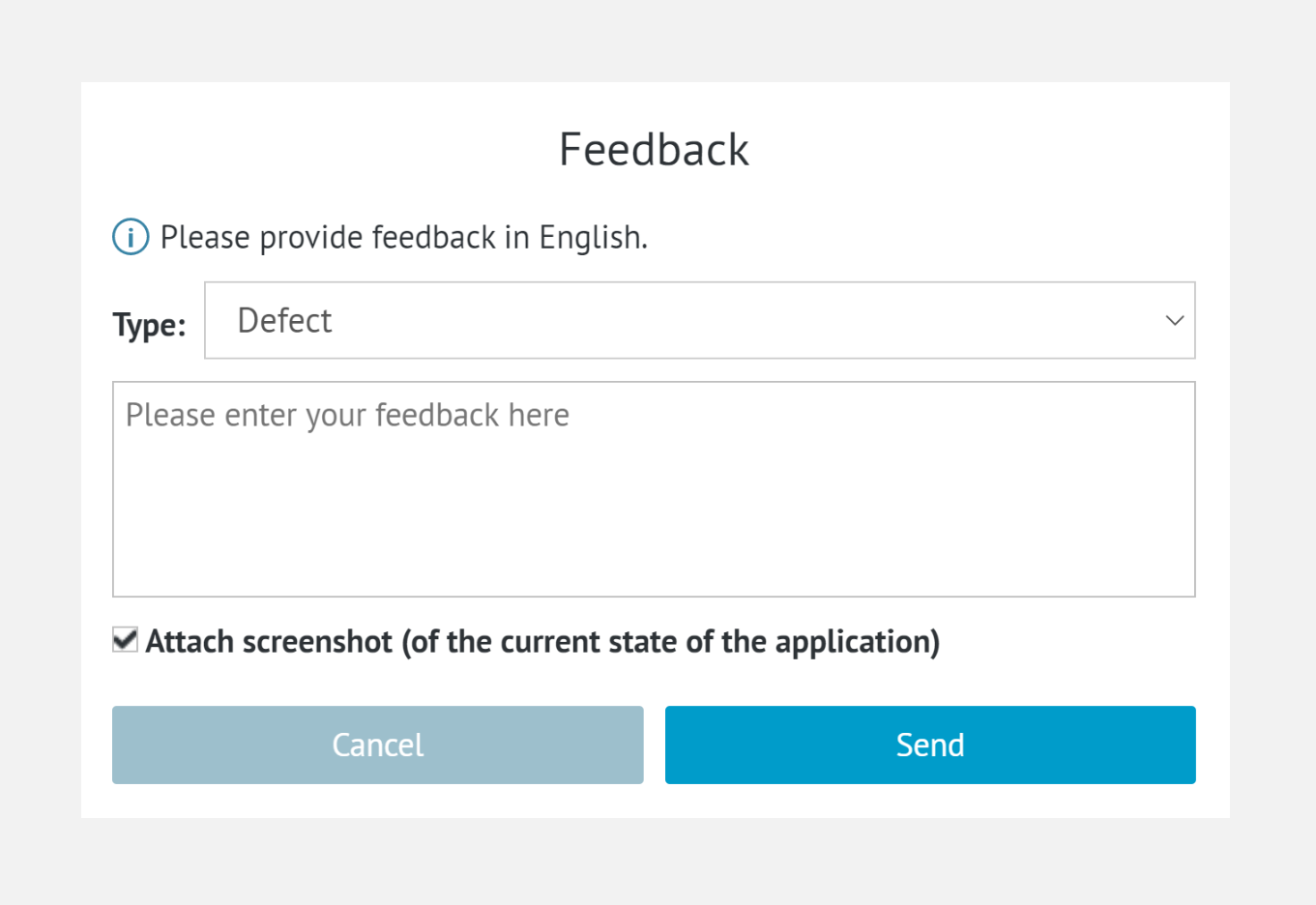Image resolution: width=1316 pixels, height=905 pixels.
Task: Cancel the feedback dialog
Action: pos(377,744)
